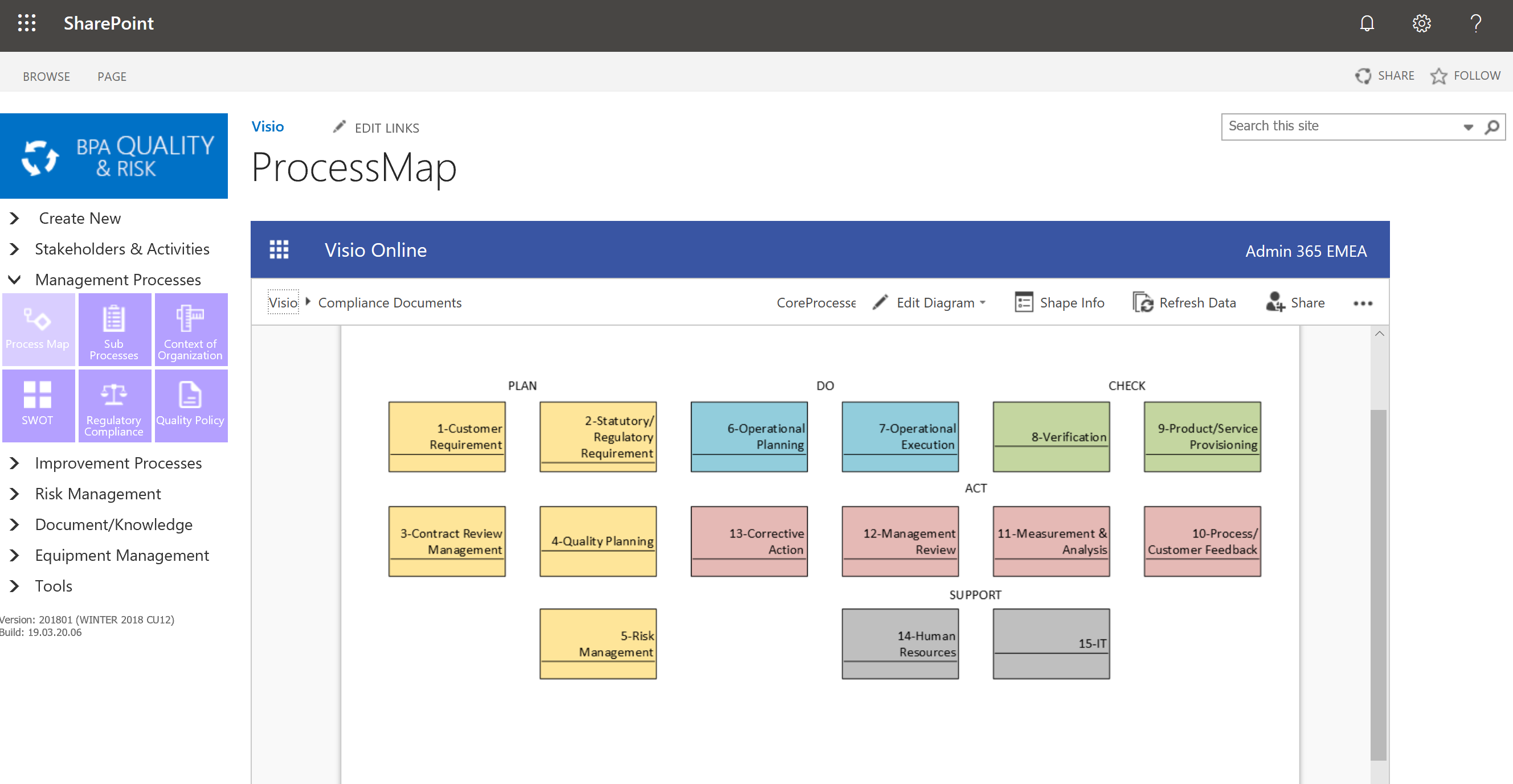Switch to the BROWSE ribbon tab
1513x784 pixels.
point(46,76)
